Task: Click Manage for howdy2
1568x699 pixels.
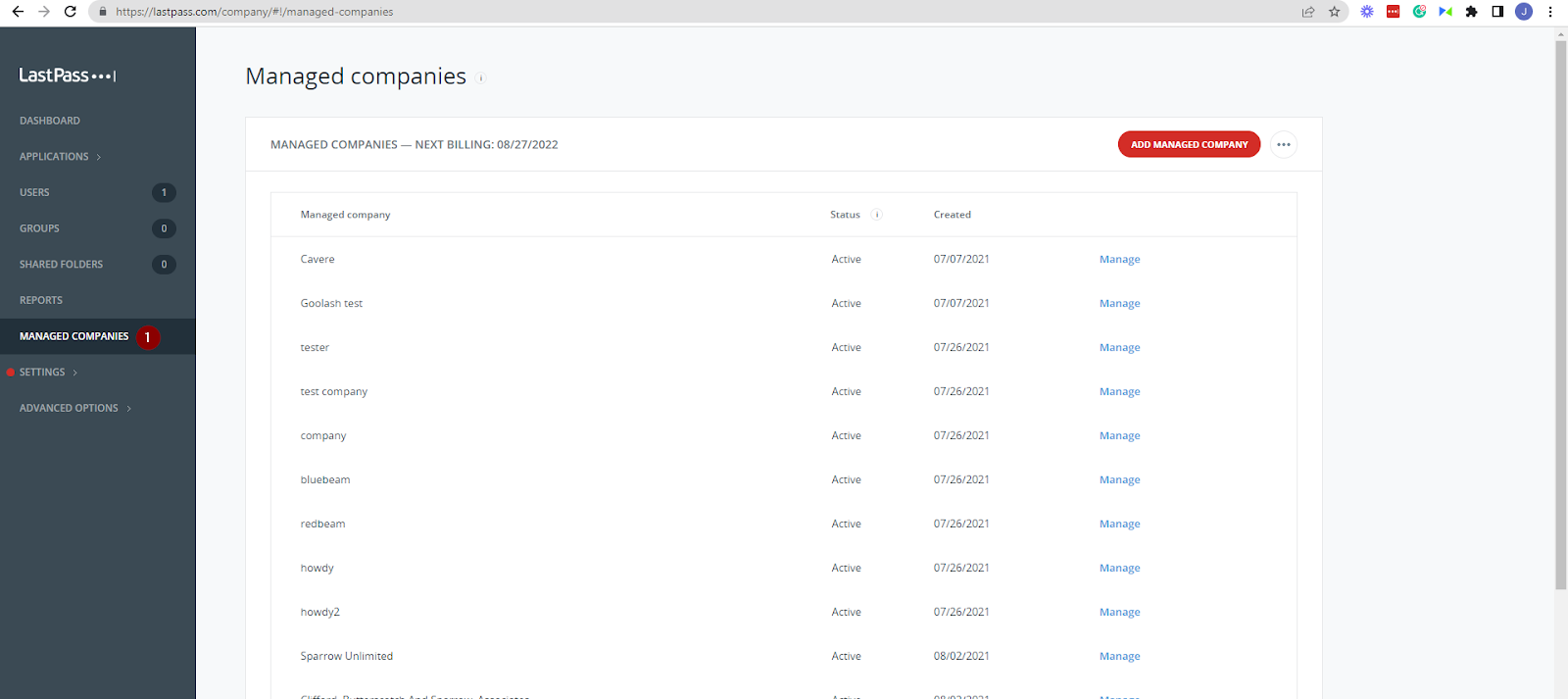Action: pyautogui.click(x=1119, y=613)
